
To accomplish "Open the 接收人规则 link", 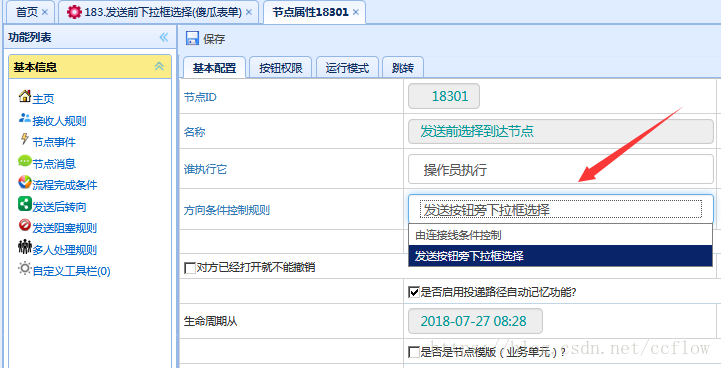I will click(x=59, y=121).
